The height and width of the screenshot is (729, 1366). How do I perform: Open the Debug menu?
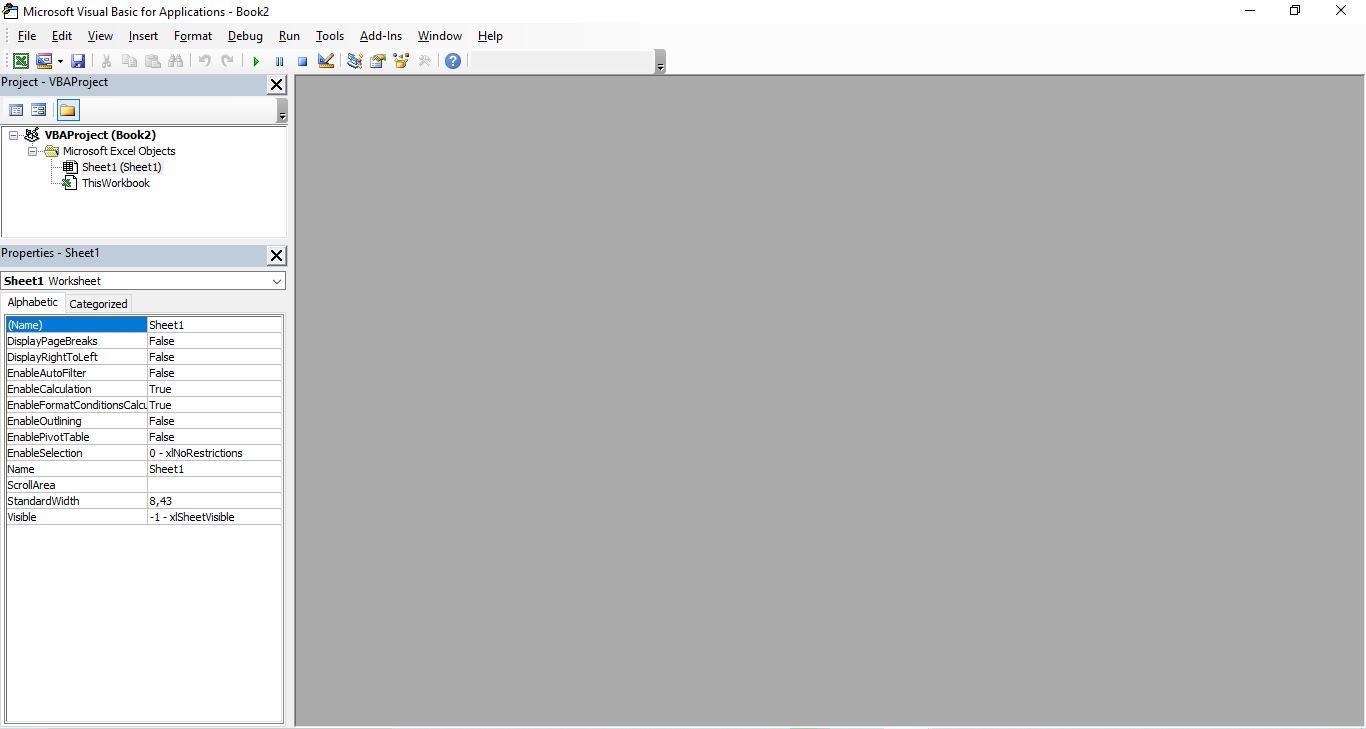pos(245,36)
